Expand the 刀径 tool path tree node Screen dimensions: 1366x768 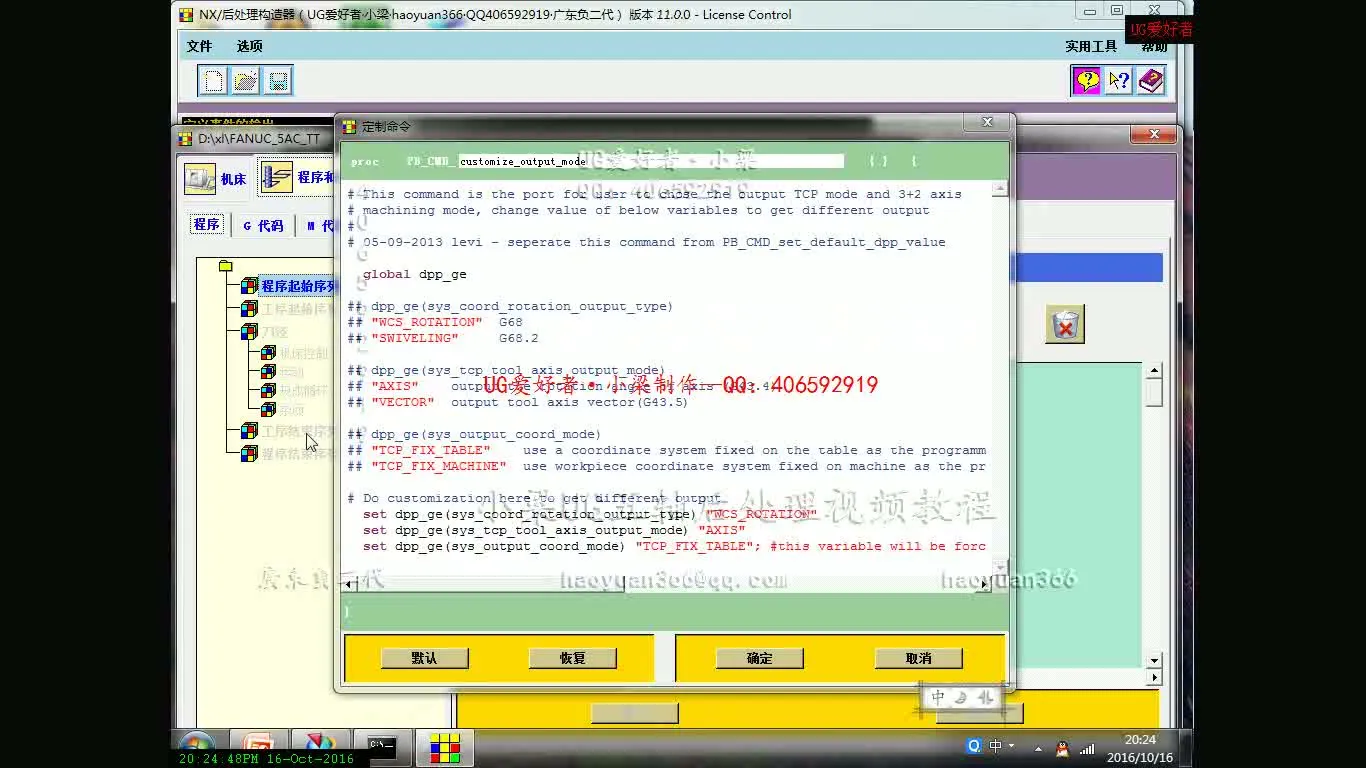click(249, 332)
